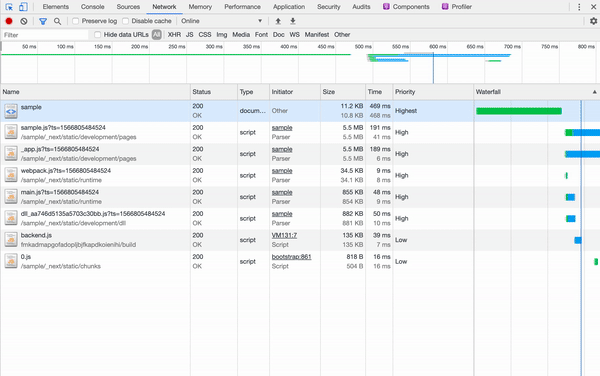Screen dimensions: 600x376
Task: Sort by Priority column header
Action: point(433,92)
